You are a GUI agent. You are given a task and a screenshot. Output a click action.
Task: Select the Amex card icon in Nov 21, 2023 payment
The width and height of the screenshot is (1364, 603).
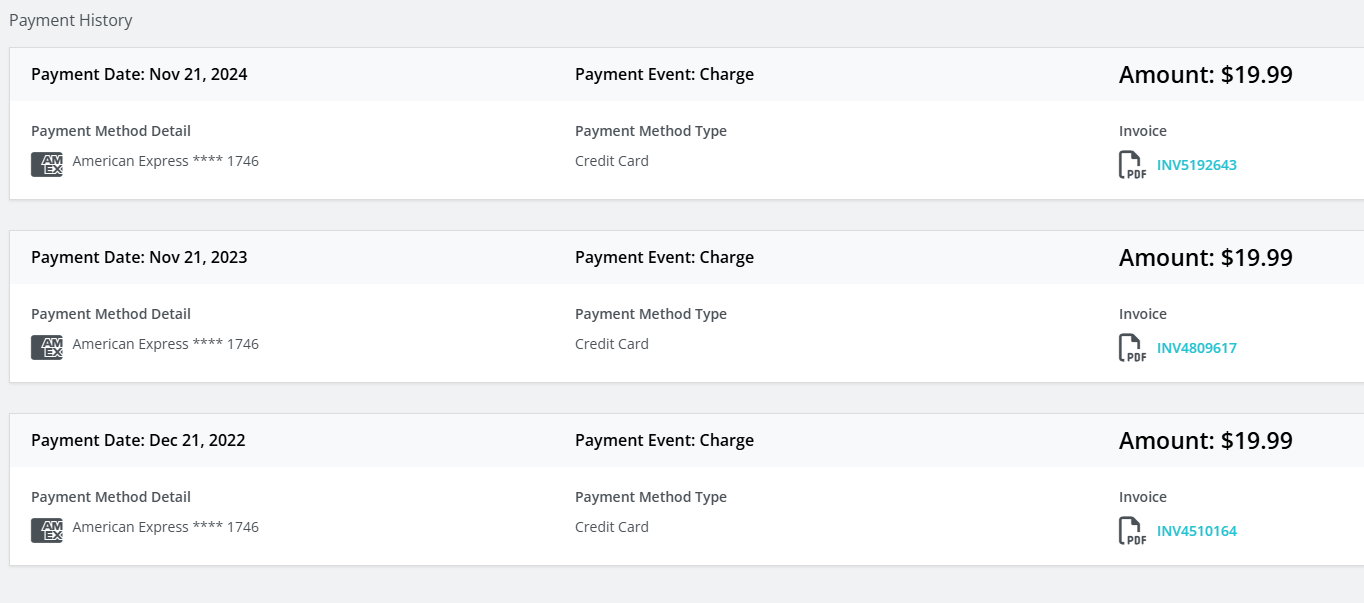pos(47,347)
